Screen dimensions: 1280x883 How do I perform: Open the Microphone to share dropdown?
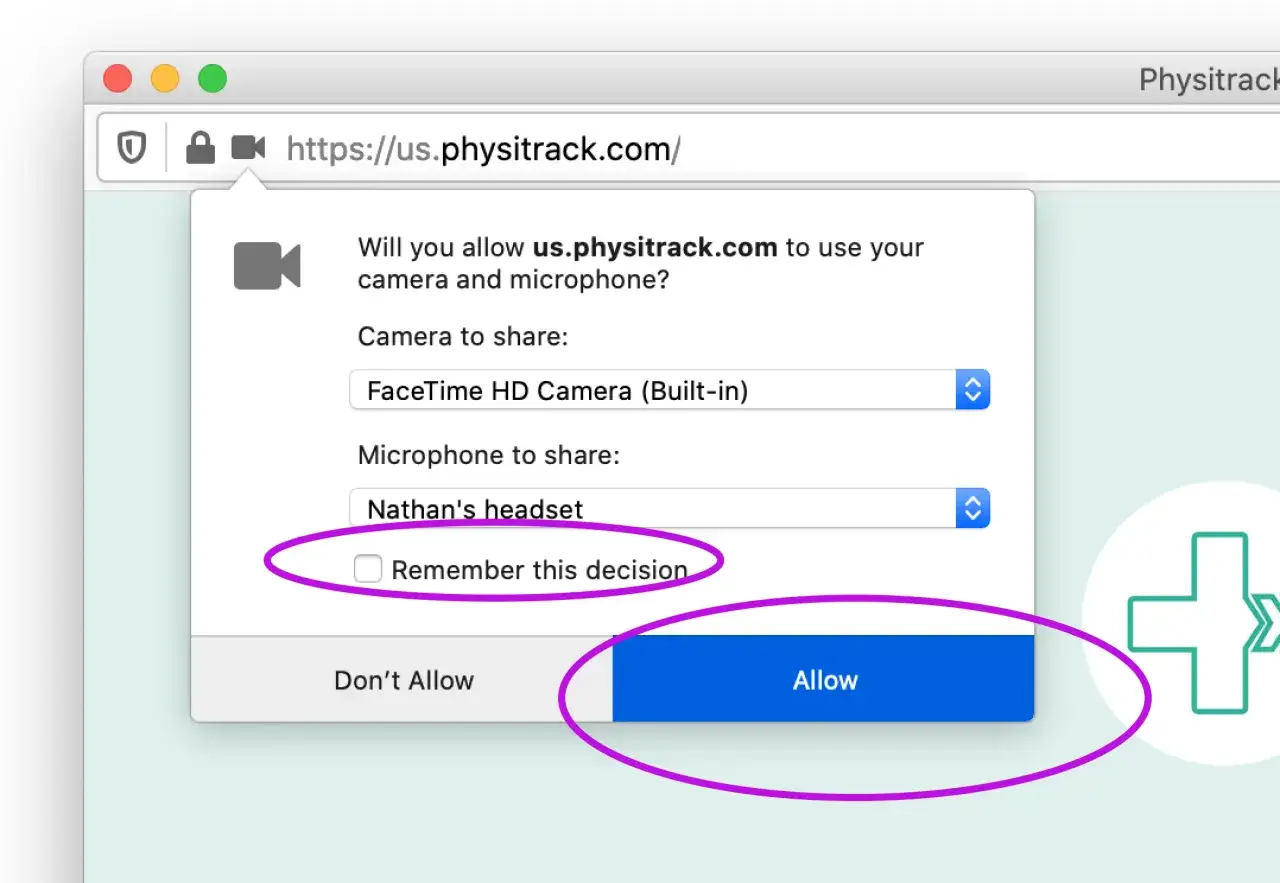(x=669, y=508)
